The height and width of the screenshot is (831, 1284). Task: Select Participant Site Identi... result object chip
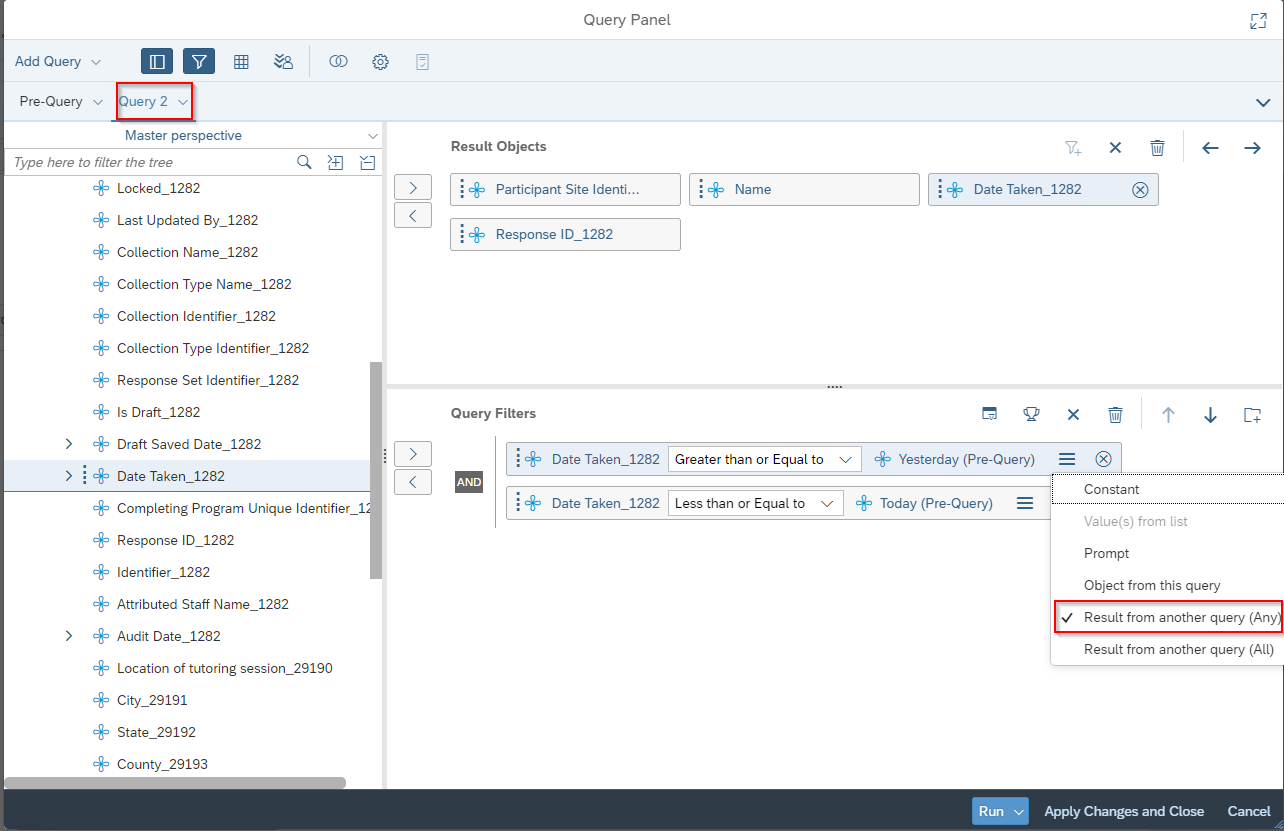point(565,189)
